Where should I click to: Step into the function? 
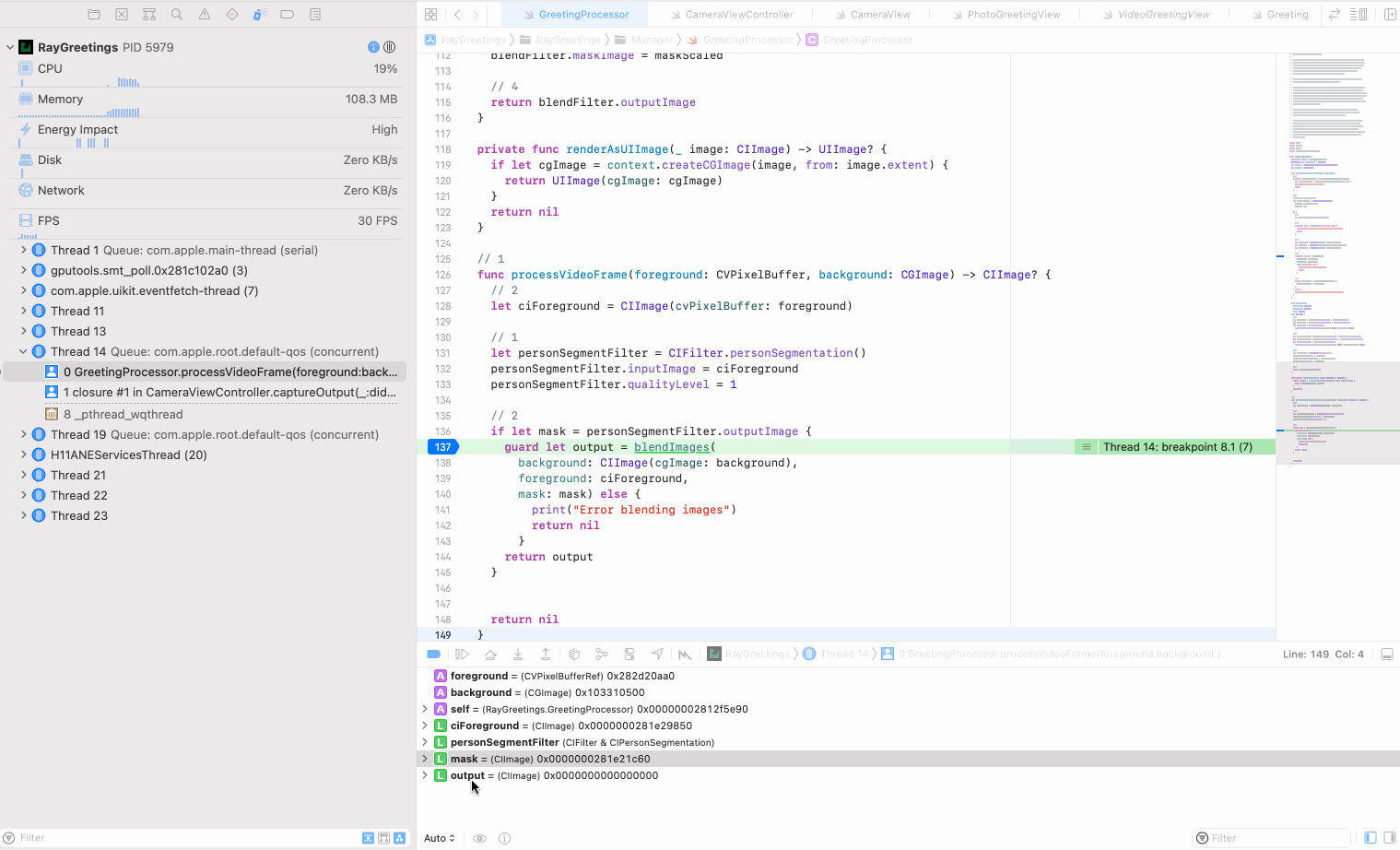tap(518, 655)
